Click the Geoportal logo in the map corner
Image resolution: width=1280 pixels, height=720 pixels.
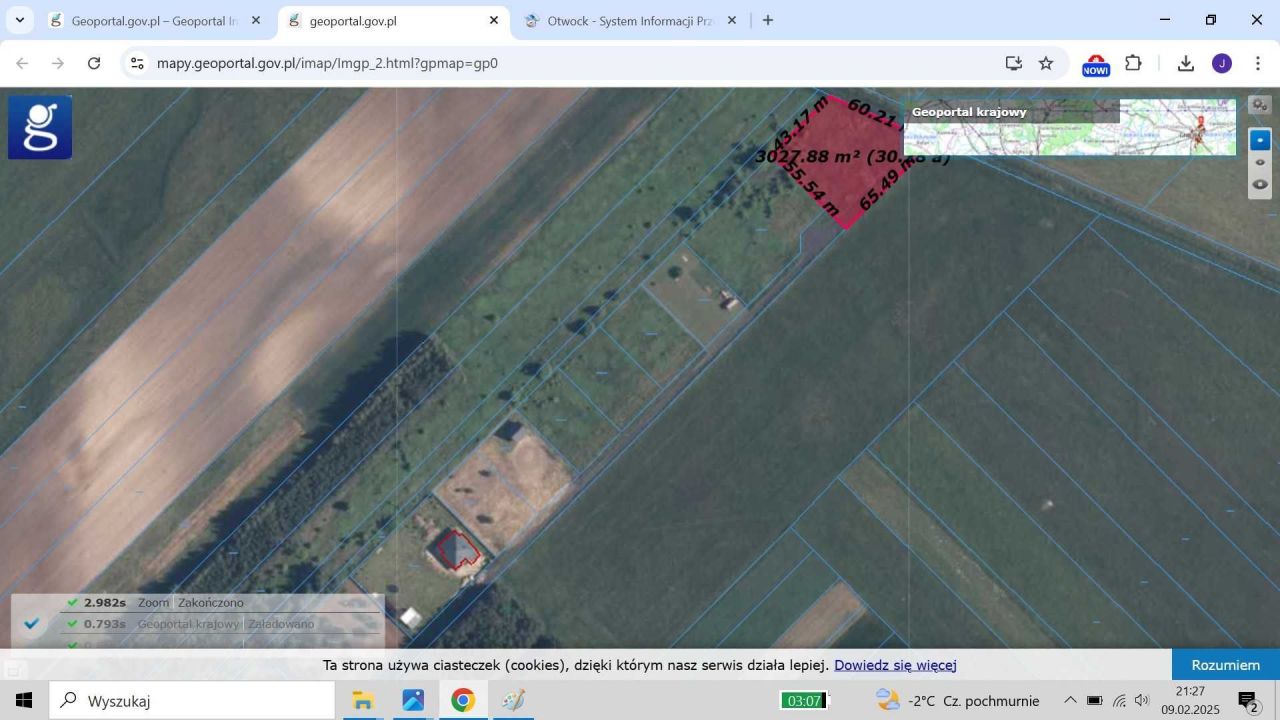click(x=40, y=127)
